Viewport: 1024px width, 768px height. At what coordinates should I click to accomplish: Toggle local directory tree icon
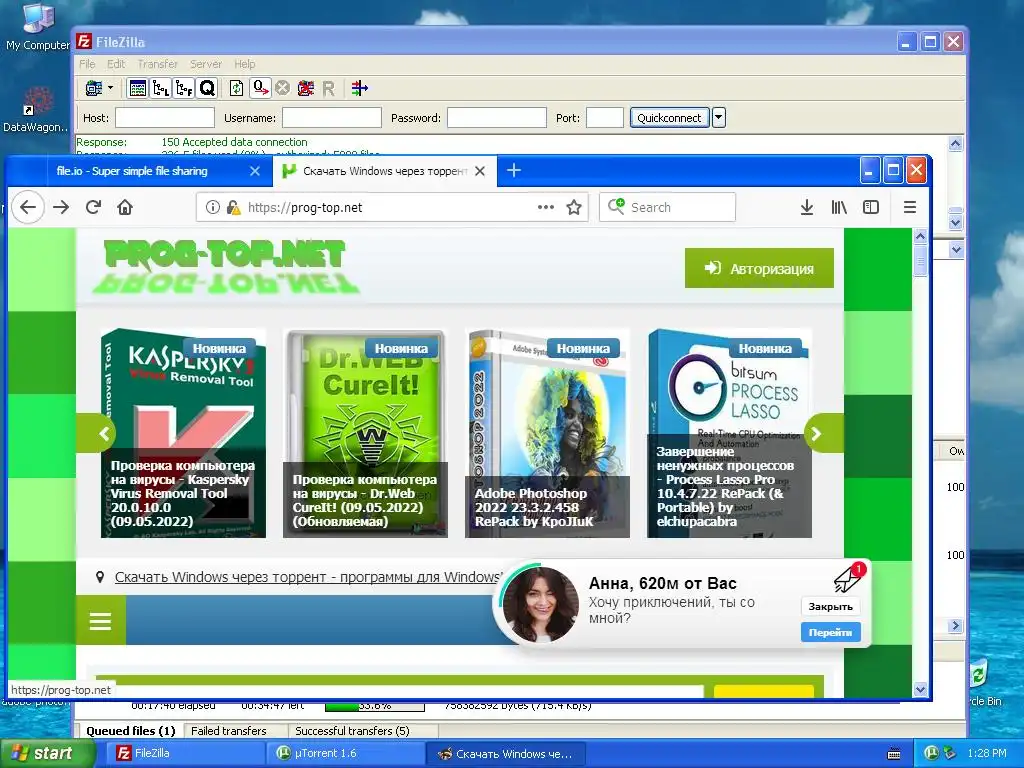161,88
